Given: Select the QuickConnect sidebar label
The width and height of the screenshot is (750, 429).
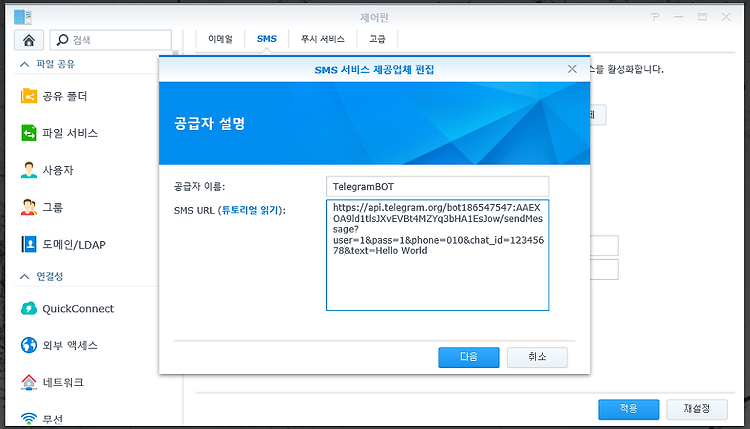Looking at the screenshot, I should point(78,309).
